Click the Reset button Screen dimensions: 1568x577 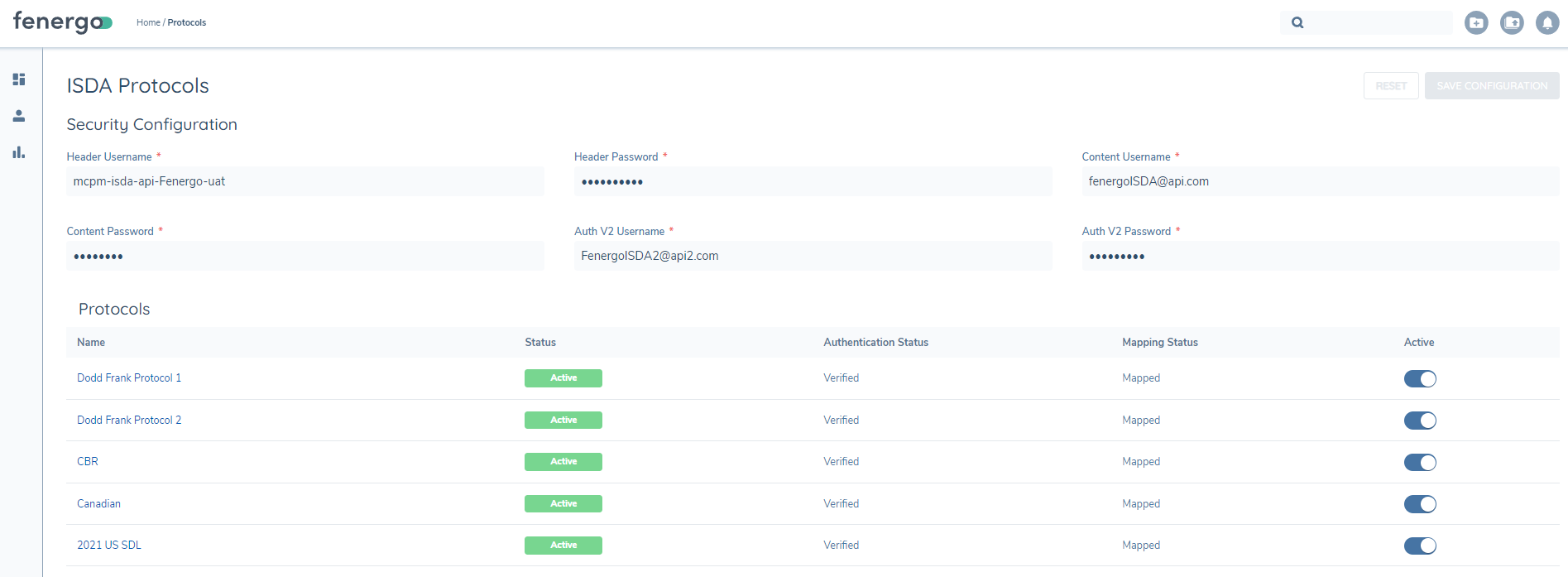click(1390, 86)
